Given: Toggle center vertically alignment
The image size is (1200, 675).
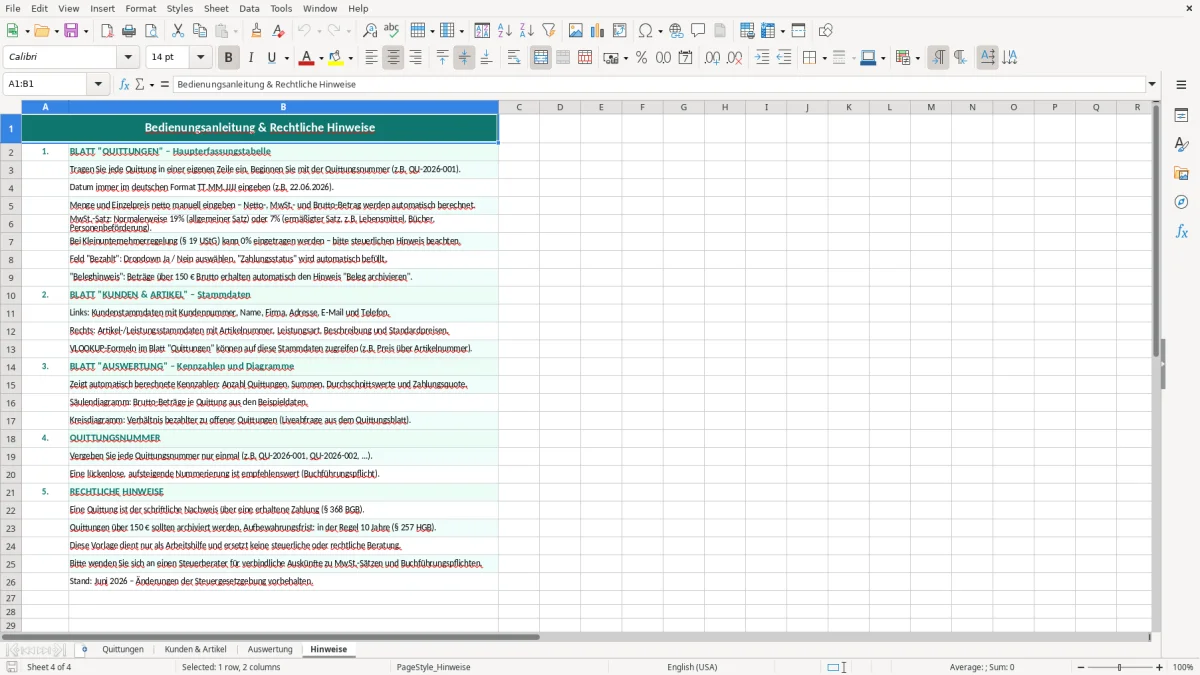Looking at the screenshot, I should (464, 58).
